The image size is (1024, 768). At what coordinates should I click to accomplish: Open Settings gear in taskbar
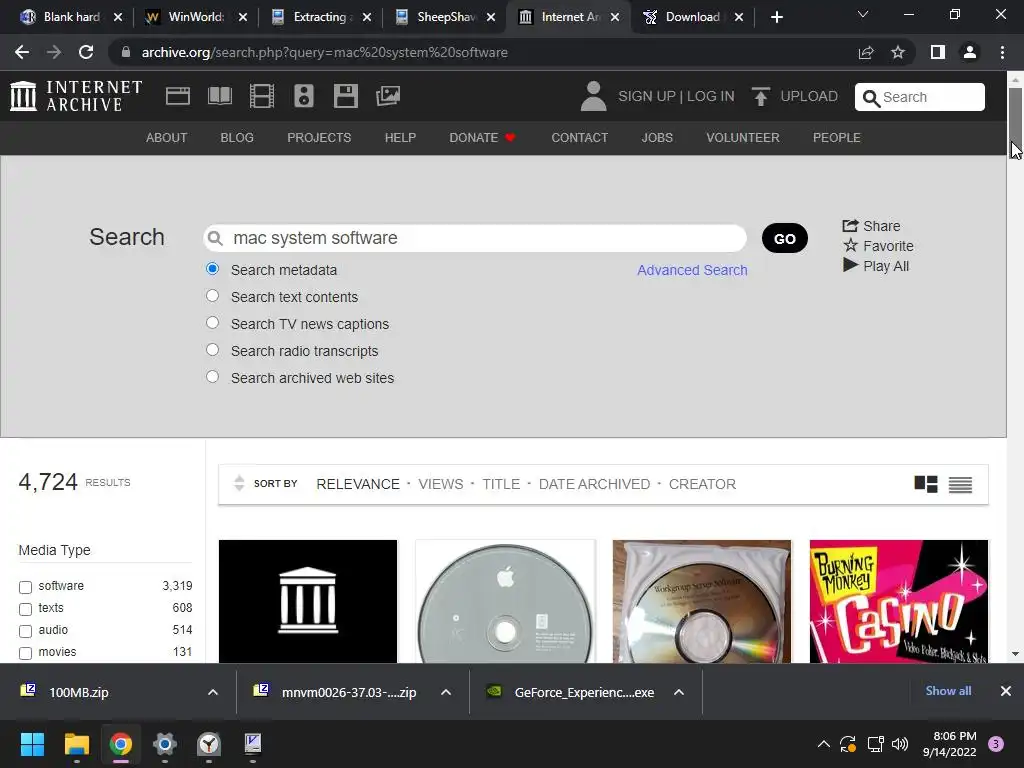point(165,744)
